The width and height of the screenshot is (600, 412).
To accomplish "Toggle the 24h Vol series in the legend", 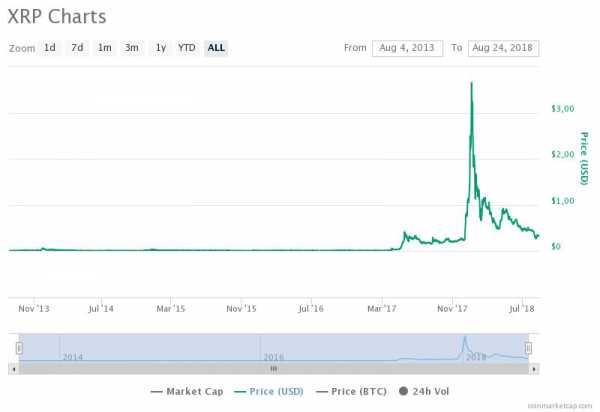I will [424, 391].
